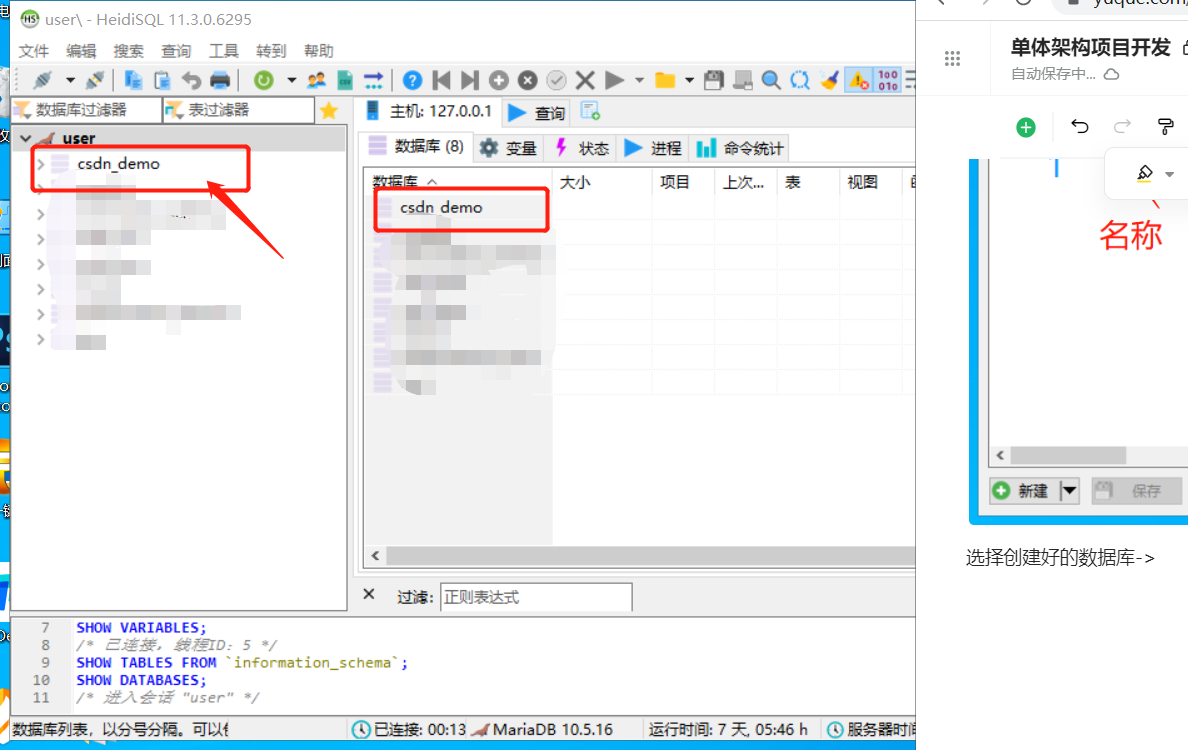The height and width of the screenshot is (750, 1188).
Task: Switch to the 查询 tab
Action: point(538,112)
